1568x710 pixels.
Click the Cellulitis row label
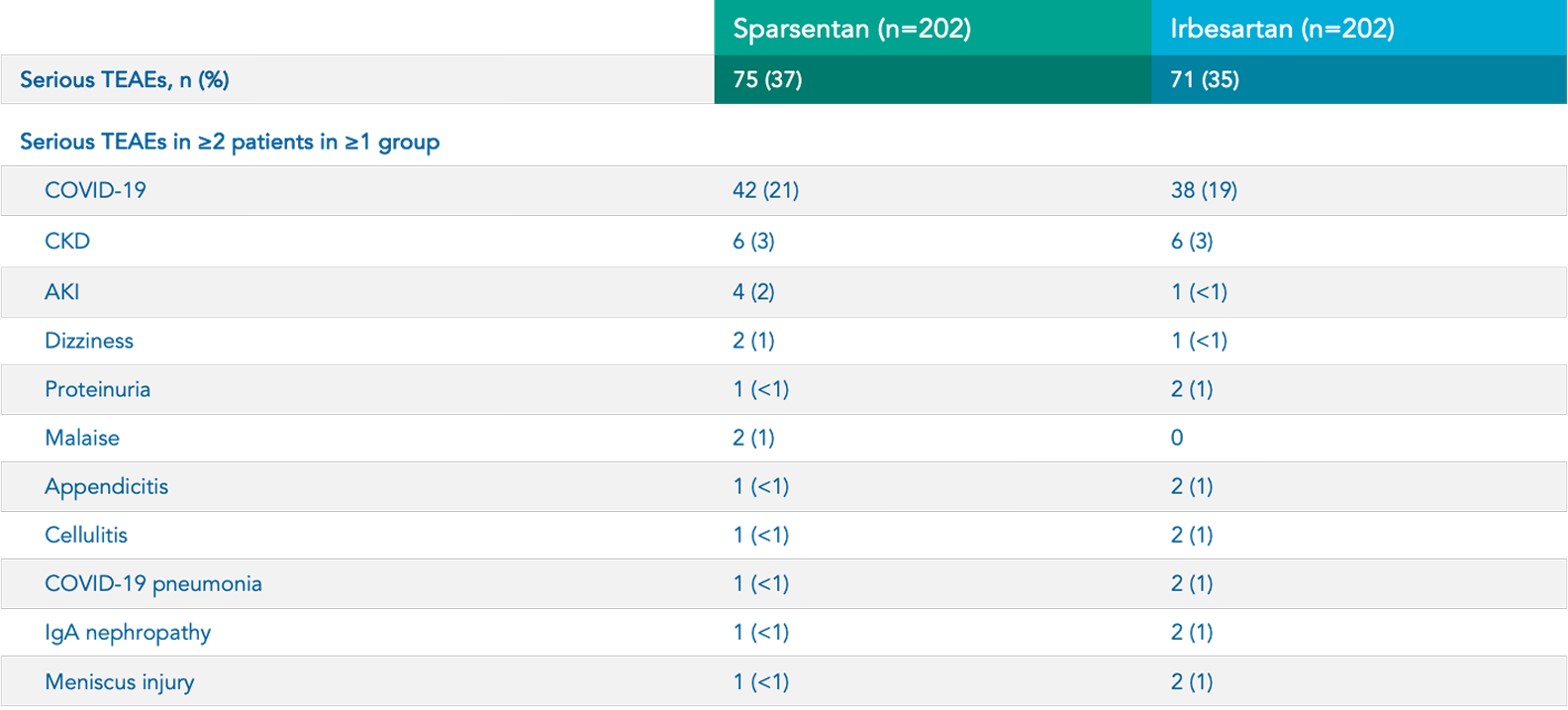[x=86, y=535]
